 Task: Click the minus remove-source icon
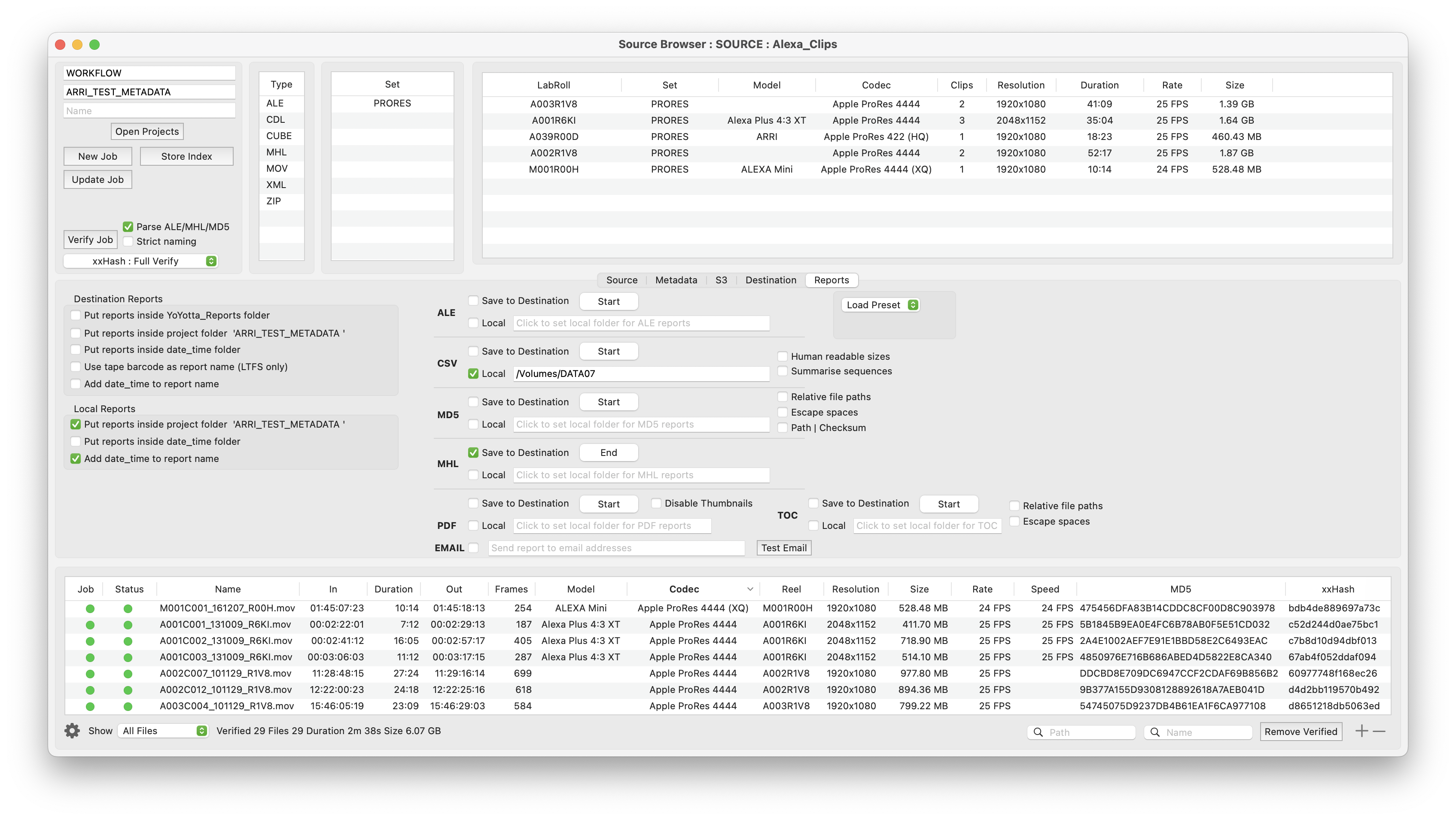(x=1379, y=731)
